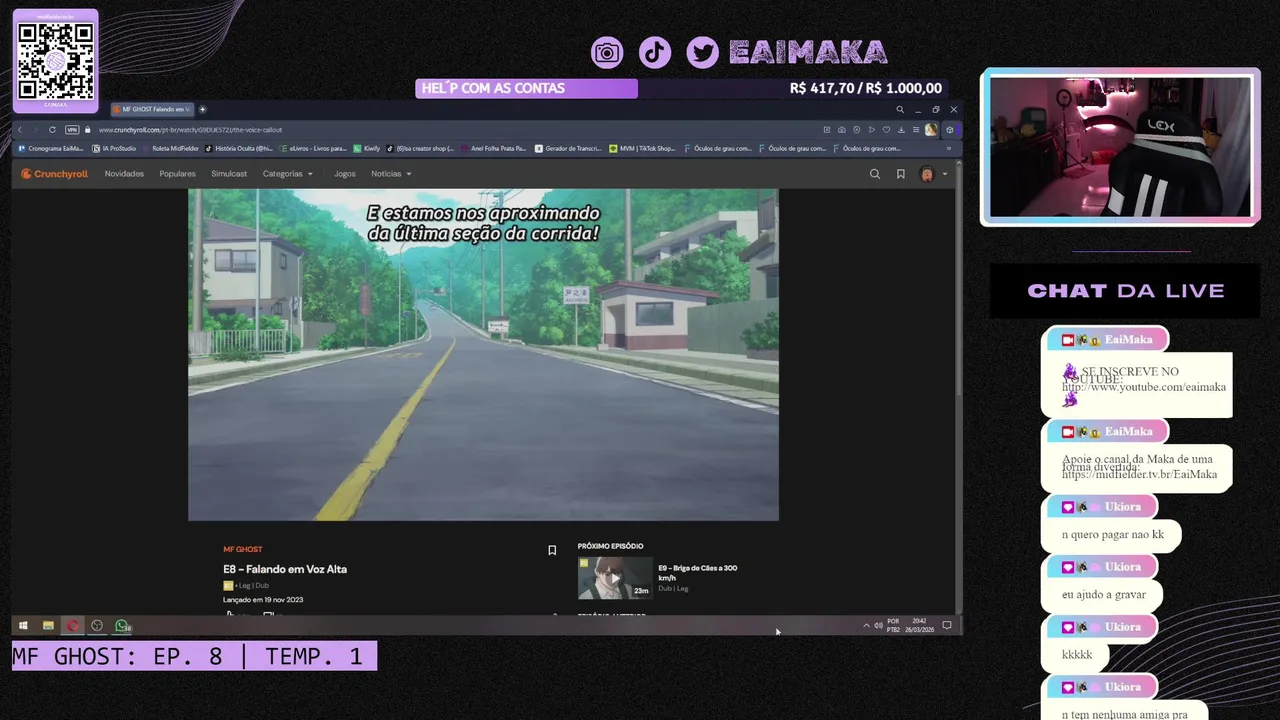Open the Cronograma EaiMa bookmark
This screenshot has height=720, width=1280.
coord(51,148)
